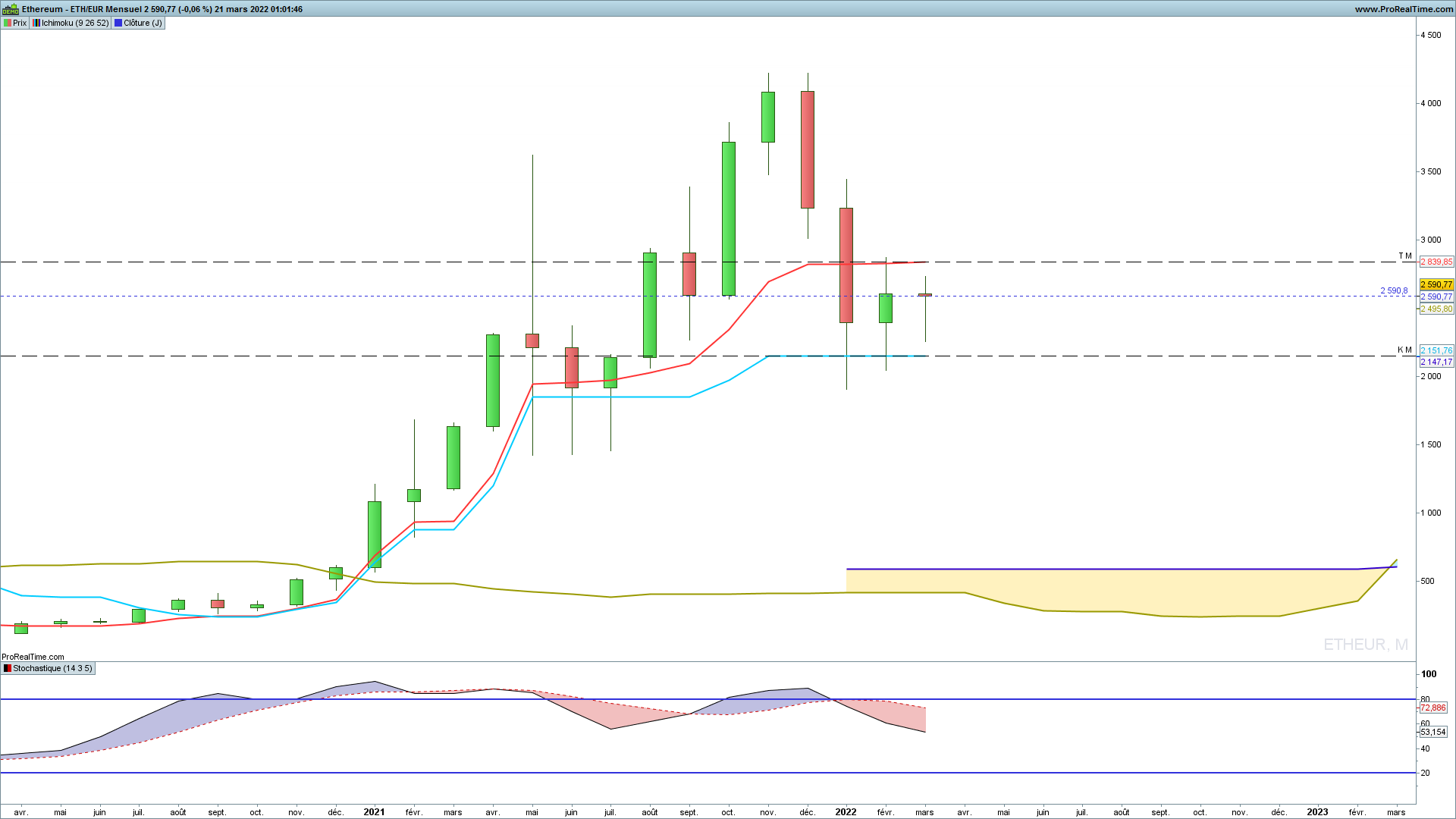The image size is (1456, 819).
Task: Click the 72,886 stochastic value label
Action: coord(1433,708)
